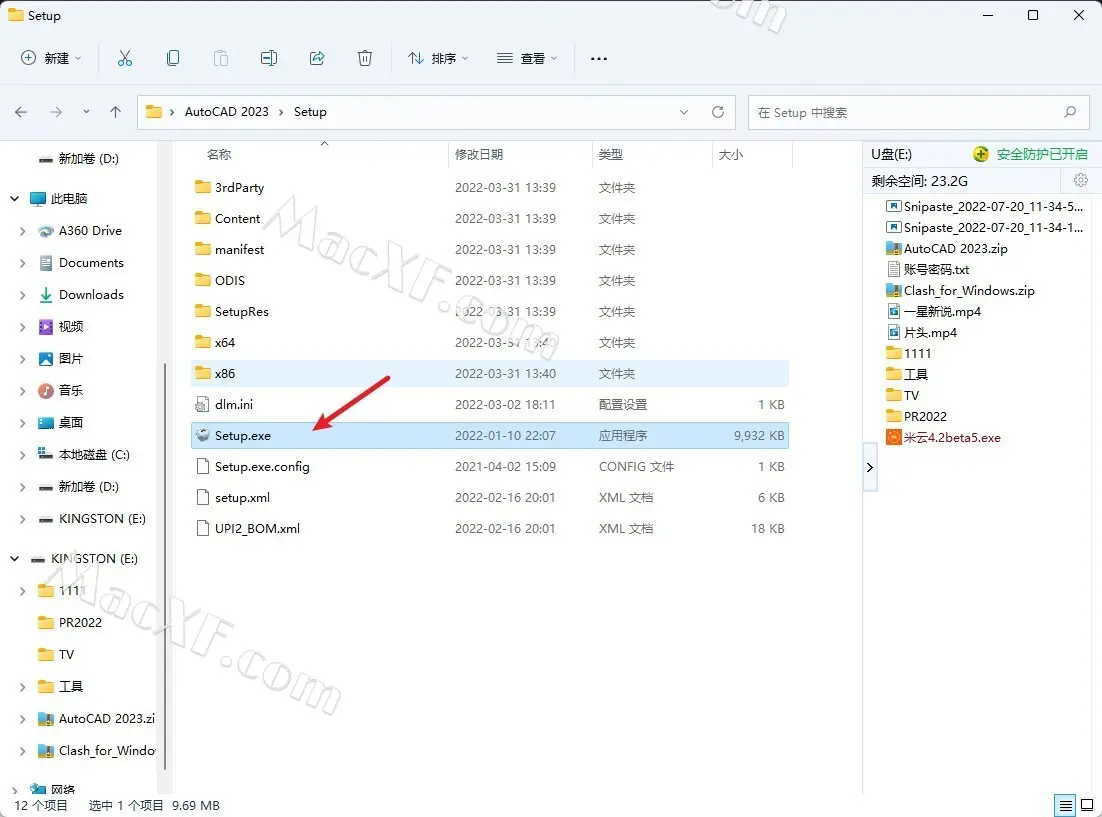The height and width of the screenshot is (817, 1102).
Task: Click the Cut scissors icon
Action: [x=124, y=58]
